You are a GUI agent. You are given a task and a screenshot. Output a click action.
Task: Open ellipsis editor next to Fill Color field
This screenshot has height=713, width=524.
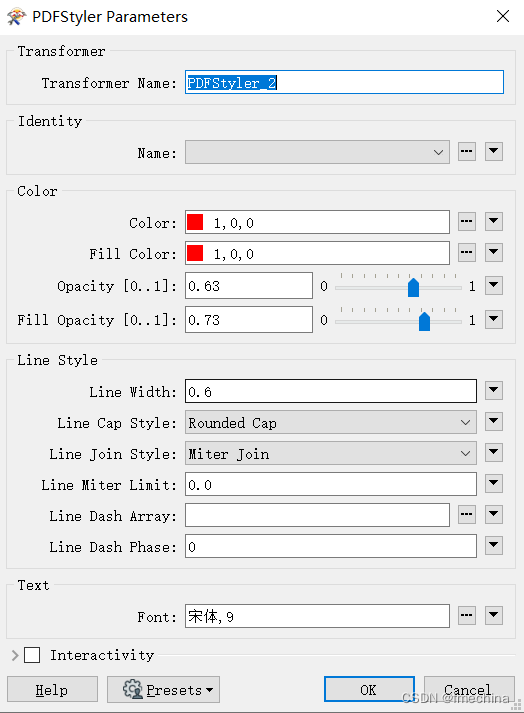click(467, 253)
